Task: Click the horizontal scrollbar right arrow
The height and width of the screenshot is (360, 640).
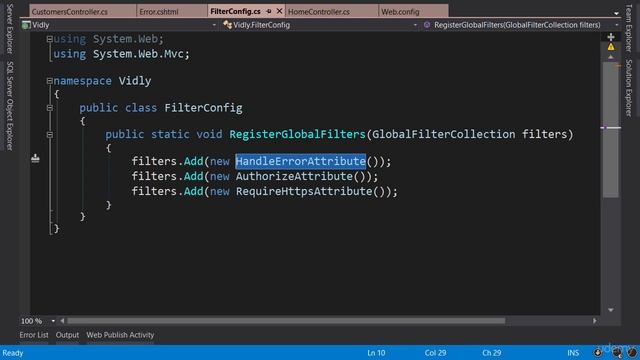Action: click(x=595, y=321)
